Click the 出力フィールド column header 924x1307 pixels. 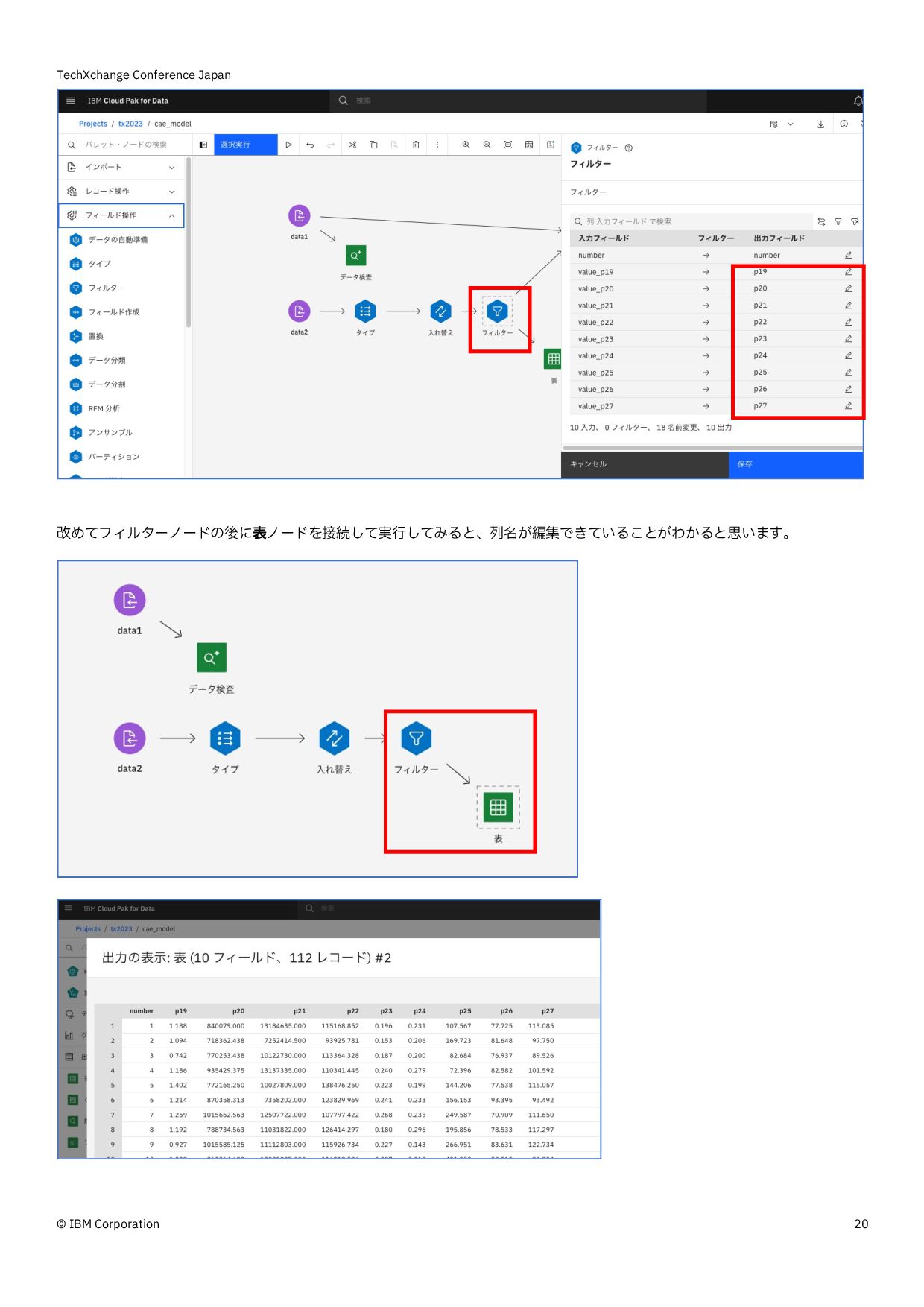[x=779, y=238]
